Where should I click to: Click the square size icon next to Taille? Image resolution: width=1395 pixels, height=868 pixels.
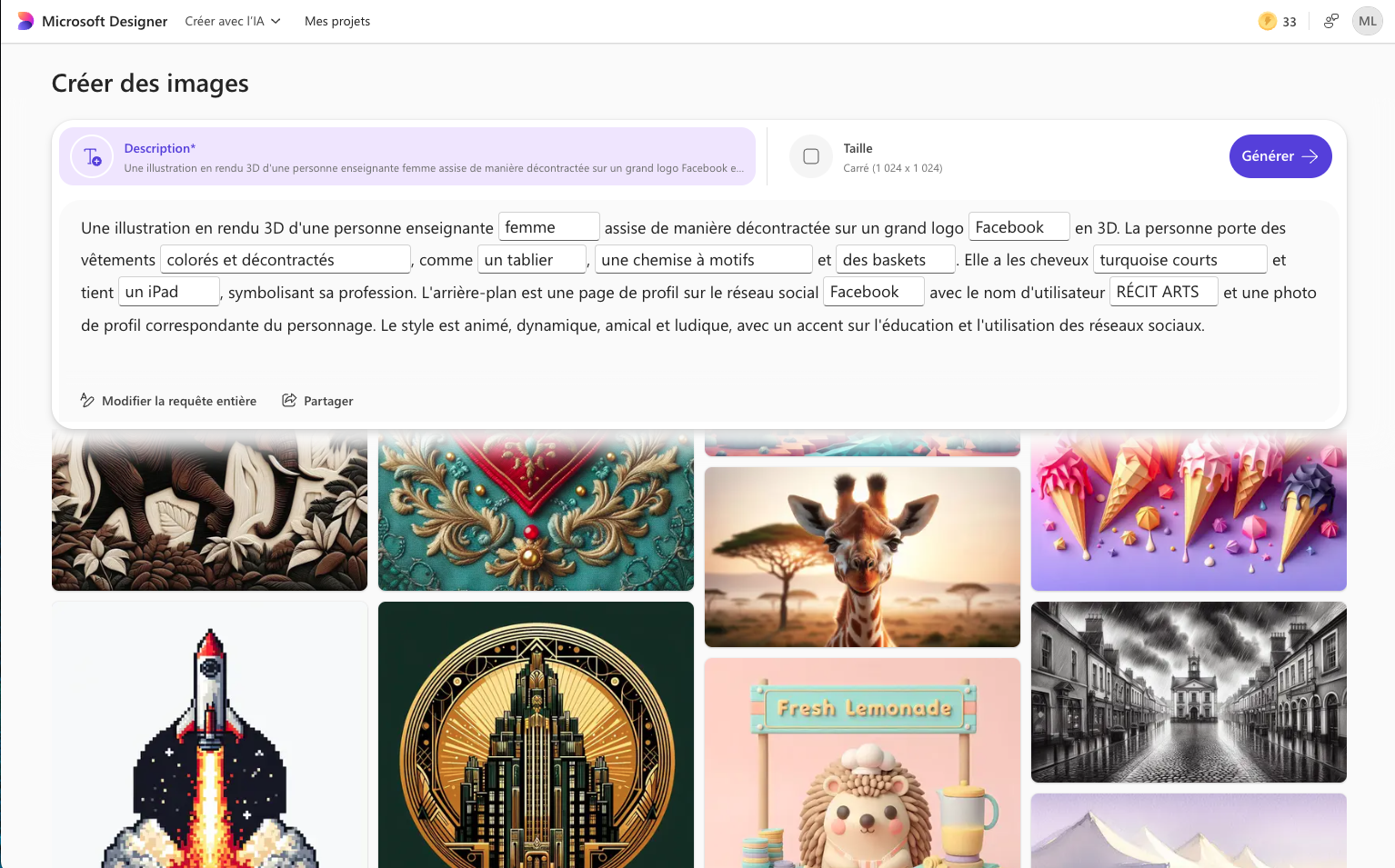point(811,156)
